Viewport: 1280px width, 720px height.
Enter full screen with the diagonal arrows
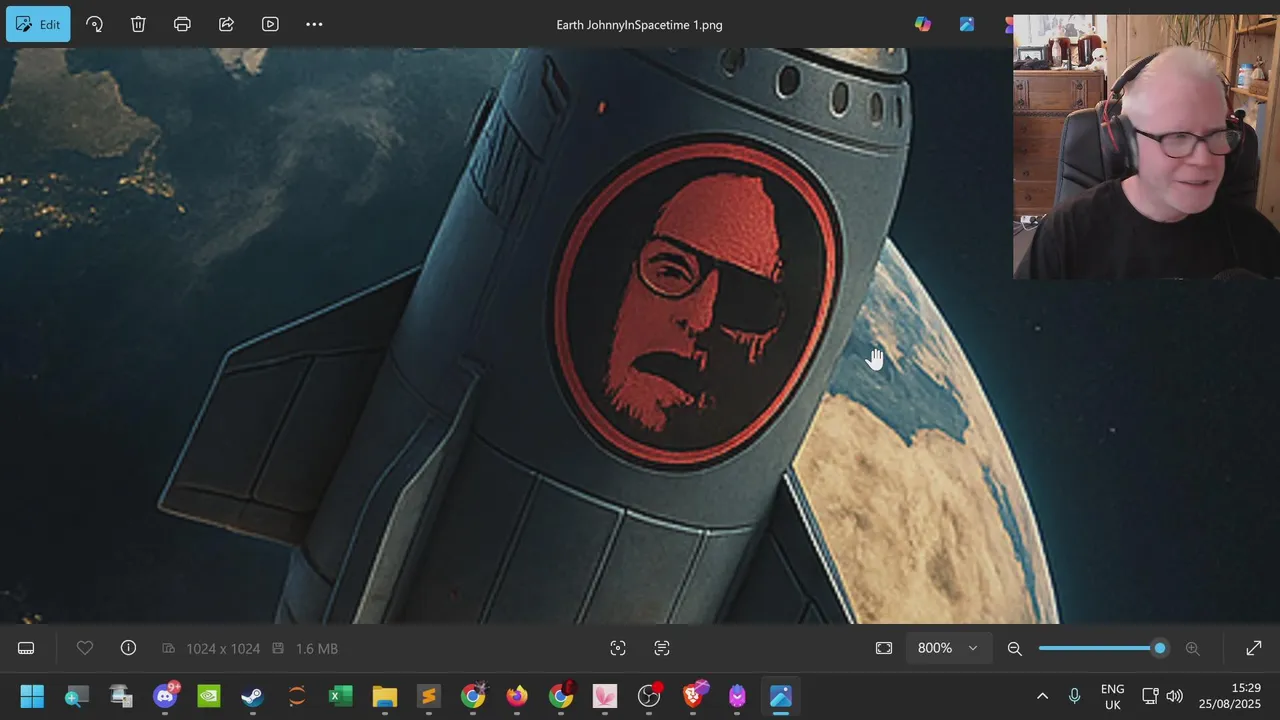pyautogui.click(x=1253, y=648)
